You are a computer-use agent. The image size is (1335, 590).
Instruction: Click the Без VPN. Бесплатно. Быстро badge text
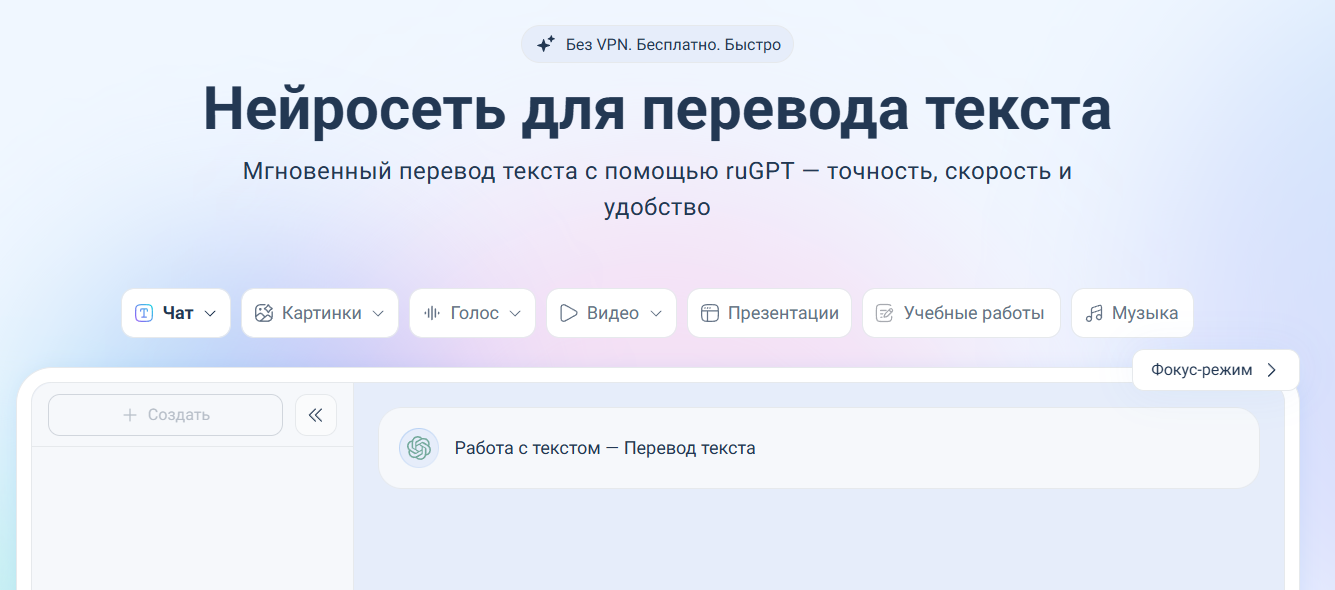672,44
